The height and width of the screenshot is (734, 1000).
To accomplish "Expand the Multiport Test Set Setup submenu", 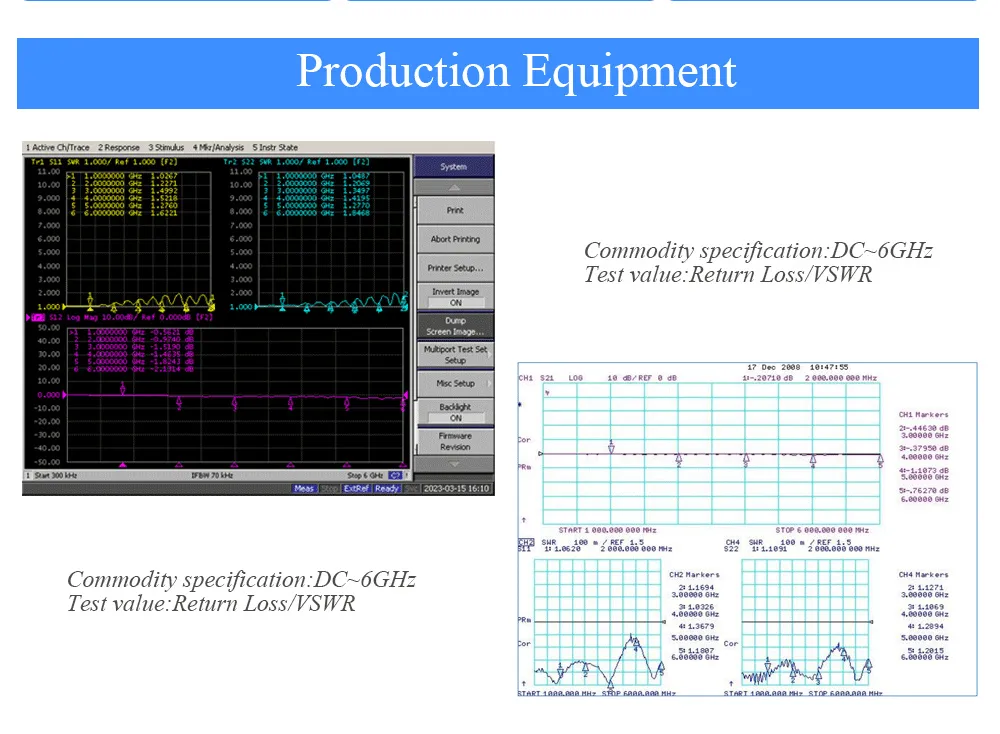I will pyautogui.click(x=455, y=355).
